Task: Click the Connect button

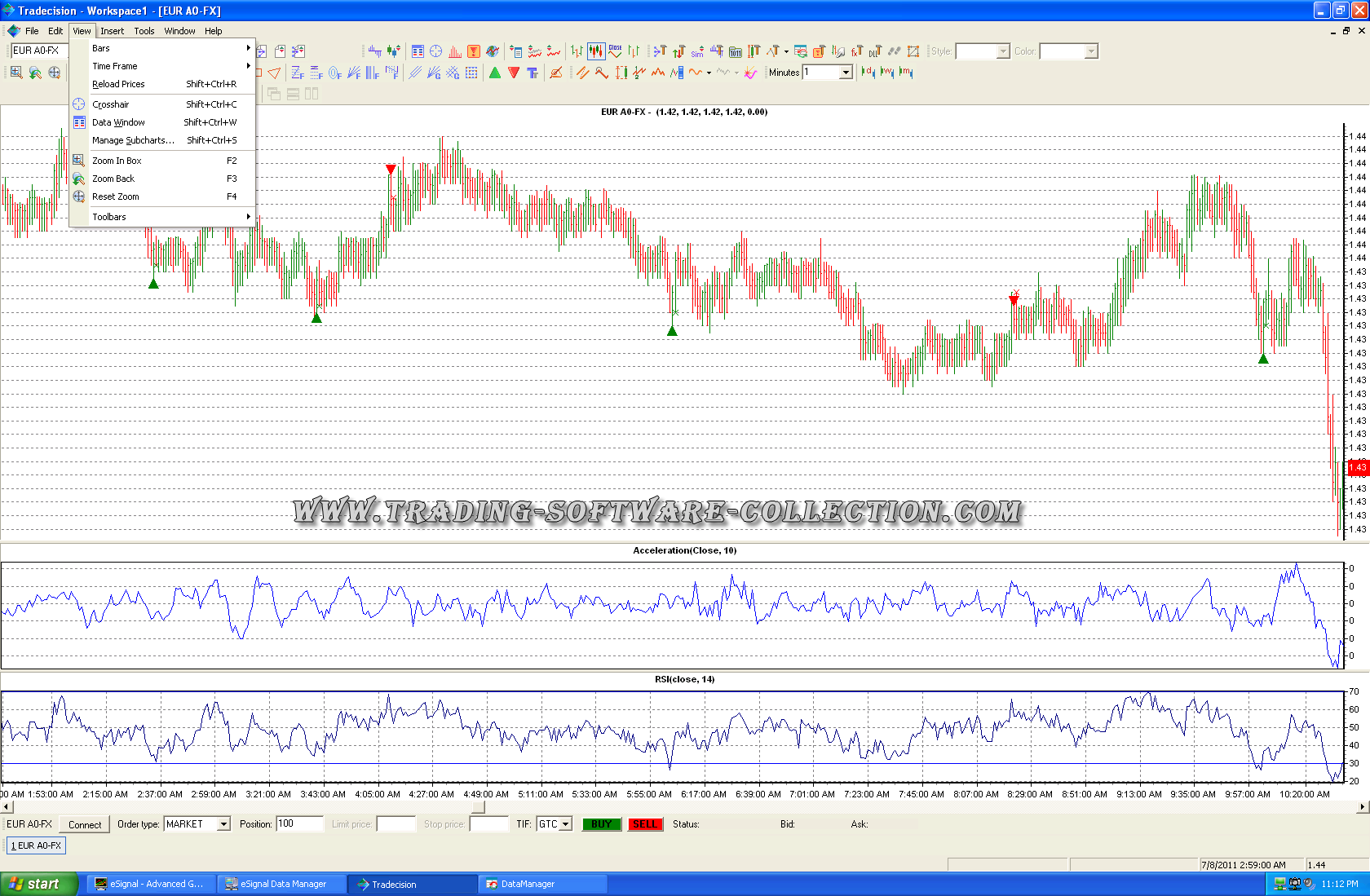Action: [x=85, y=824]
